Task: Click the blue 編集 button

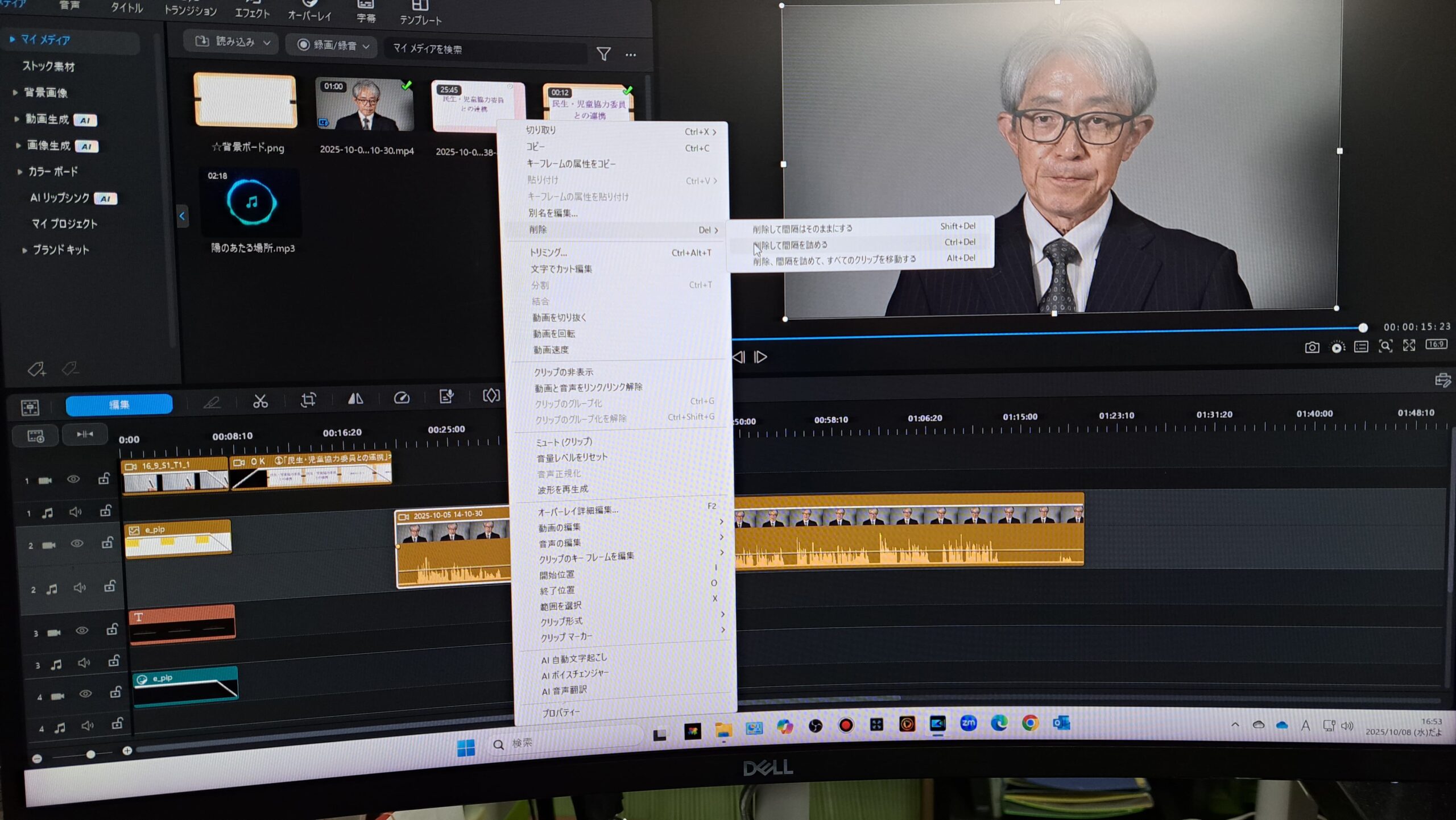Action: pyautogui.click(x=119, y=404)
